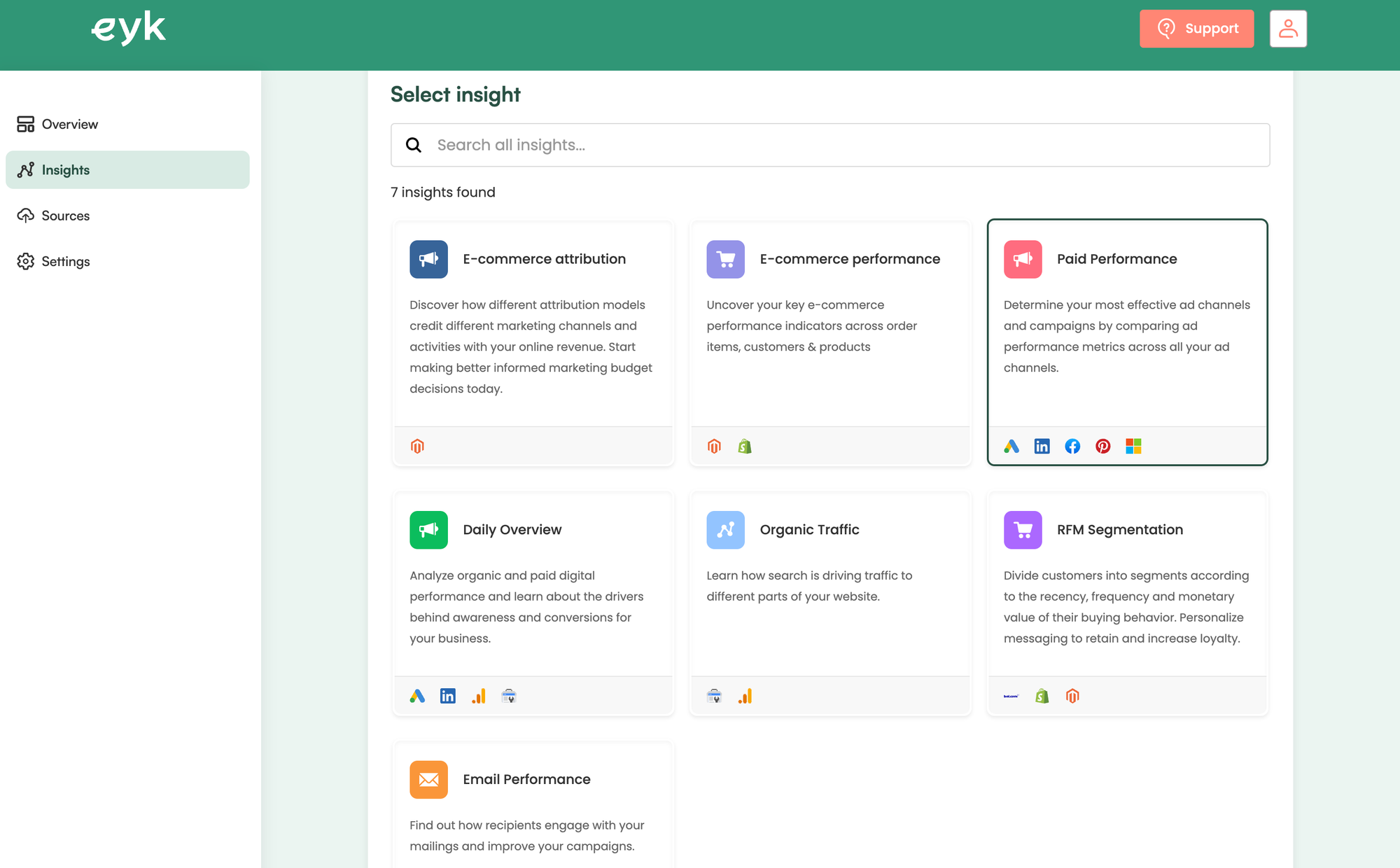Open the Organic Traffic card icon
1400x868 pixels.
tap(725, 530)
